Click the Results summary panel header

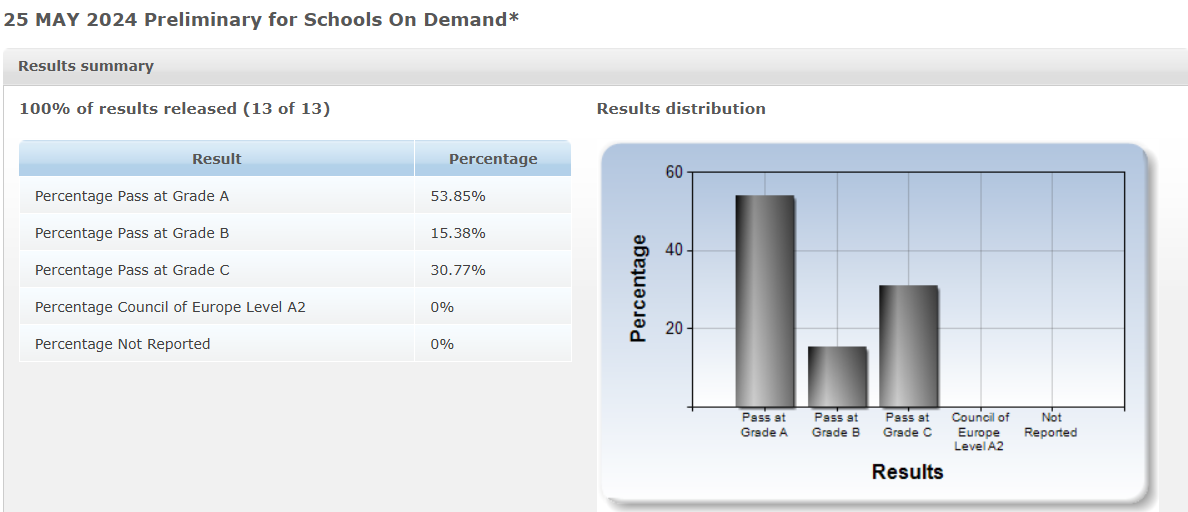594,66
